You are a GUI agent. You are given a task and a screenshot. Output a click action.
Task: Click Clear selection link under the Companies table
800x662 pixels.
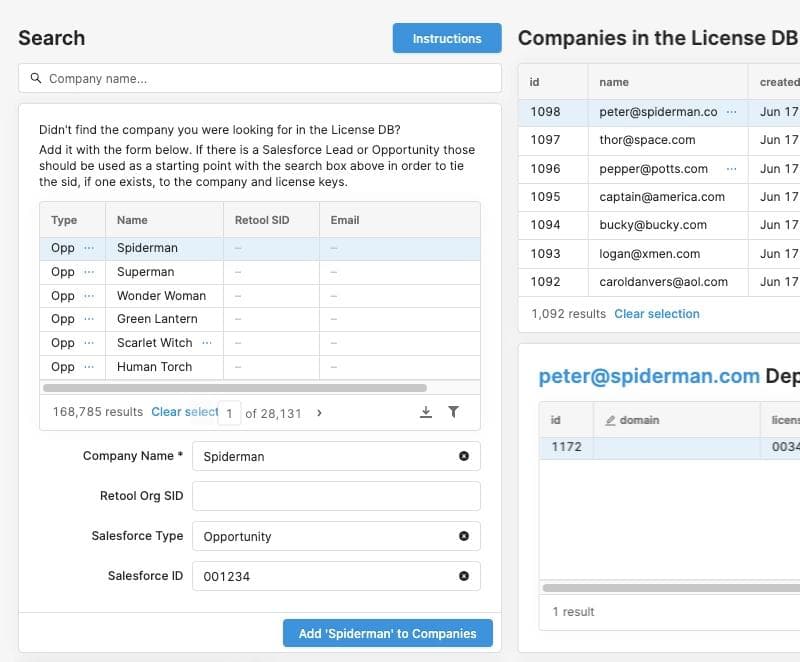click(656, 314)
